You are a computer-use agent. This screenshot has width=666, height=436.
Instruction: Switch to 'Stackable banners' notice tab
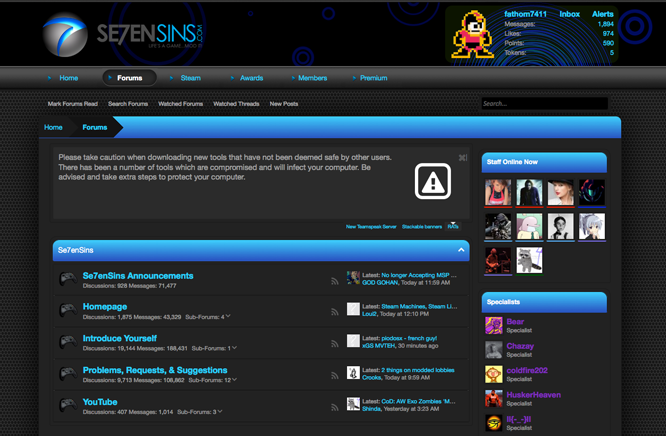(x=422, y=226)
